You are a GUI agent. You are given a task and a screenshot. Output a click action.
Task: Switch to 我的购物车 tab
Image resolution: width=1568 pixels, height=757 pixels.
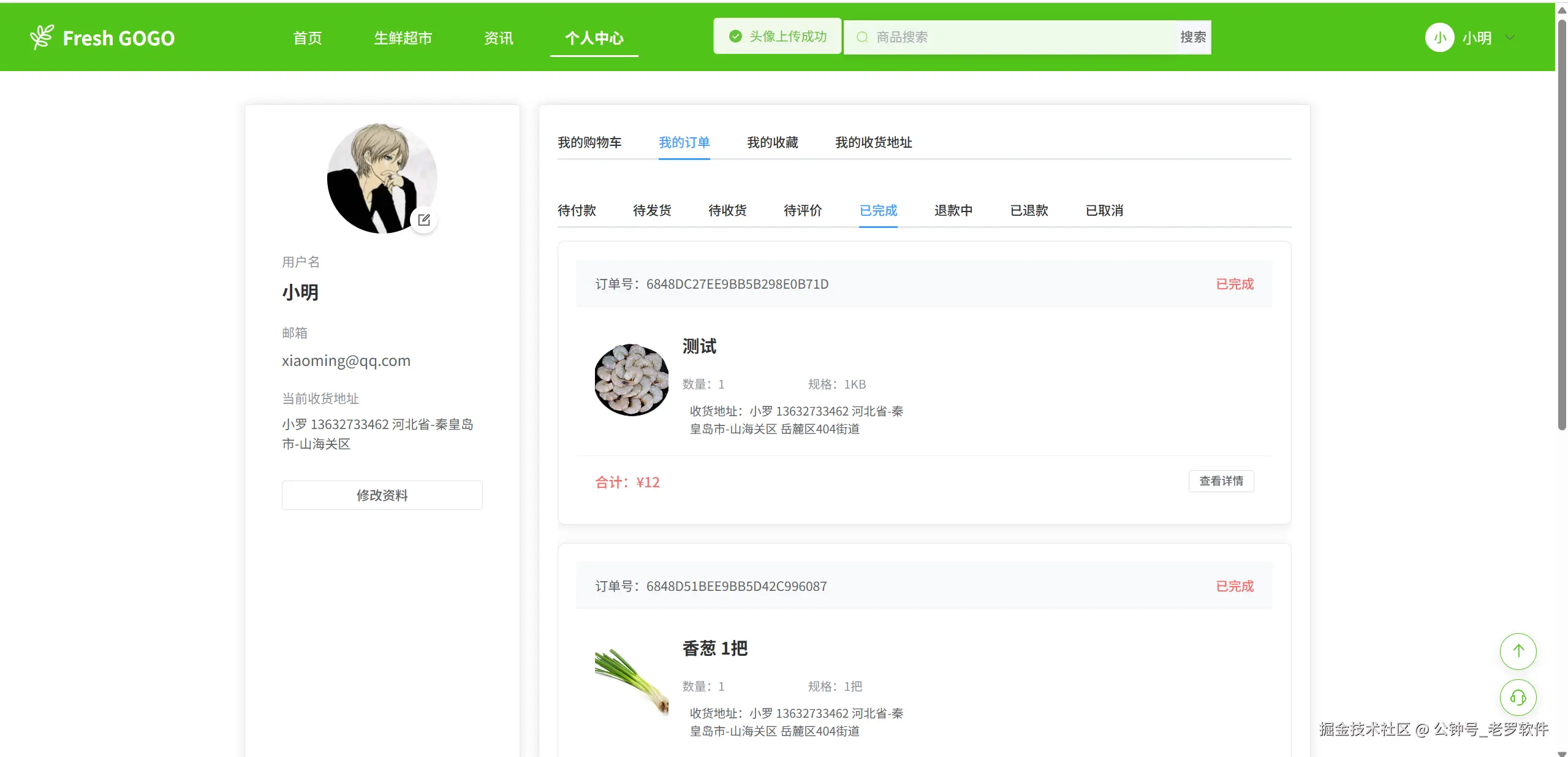tap(589, 143)
